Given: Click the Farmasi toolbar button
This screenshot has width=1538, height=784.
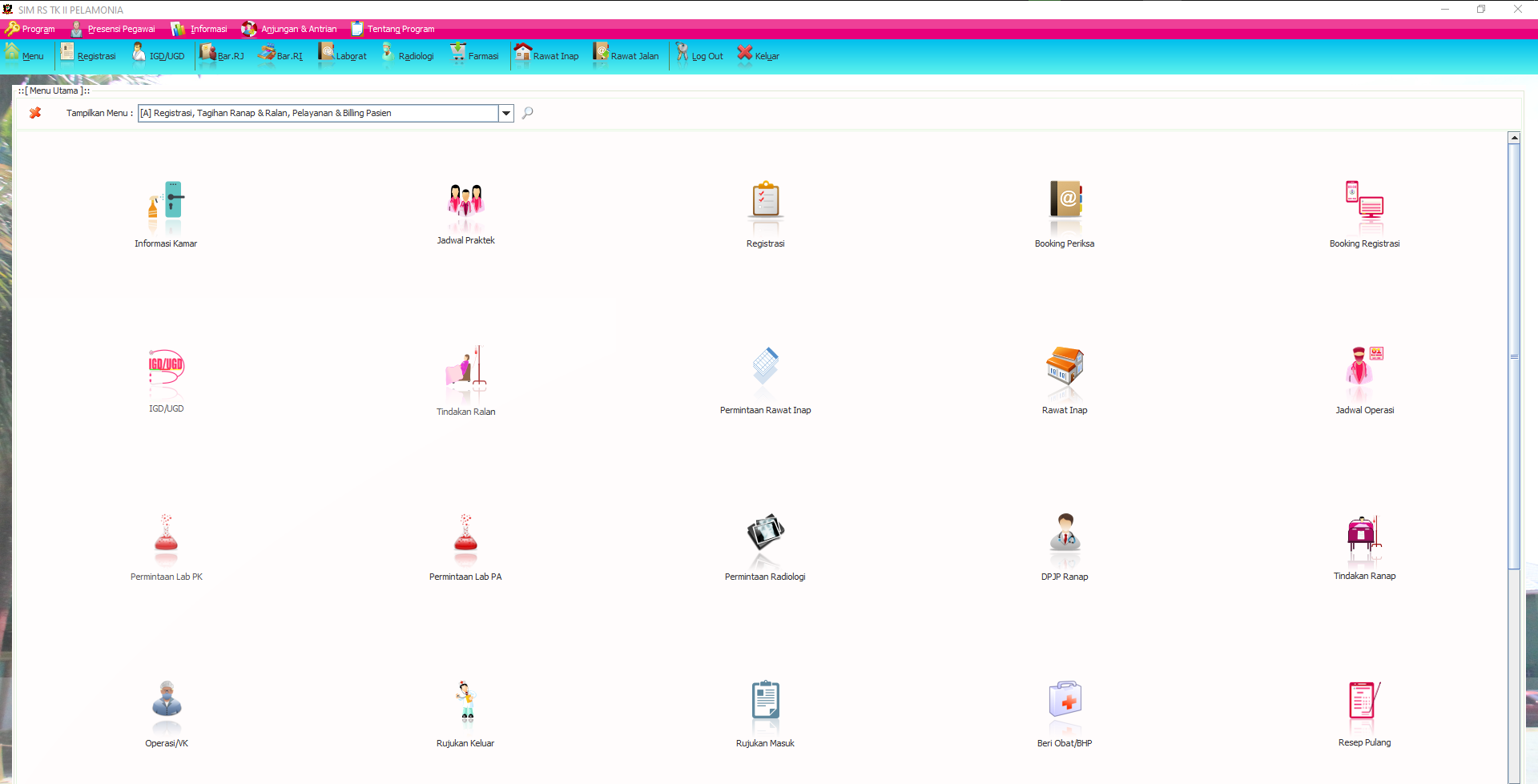Looking at the screenshot, I should pos(474,55).
